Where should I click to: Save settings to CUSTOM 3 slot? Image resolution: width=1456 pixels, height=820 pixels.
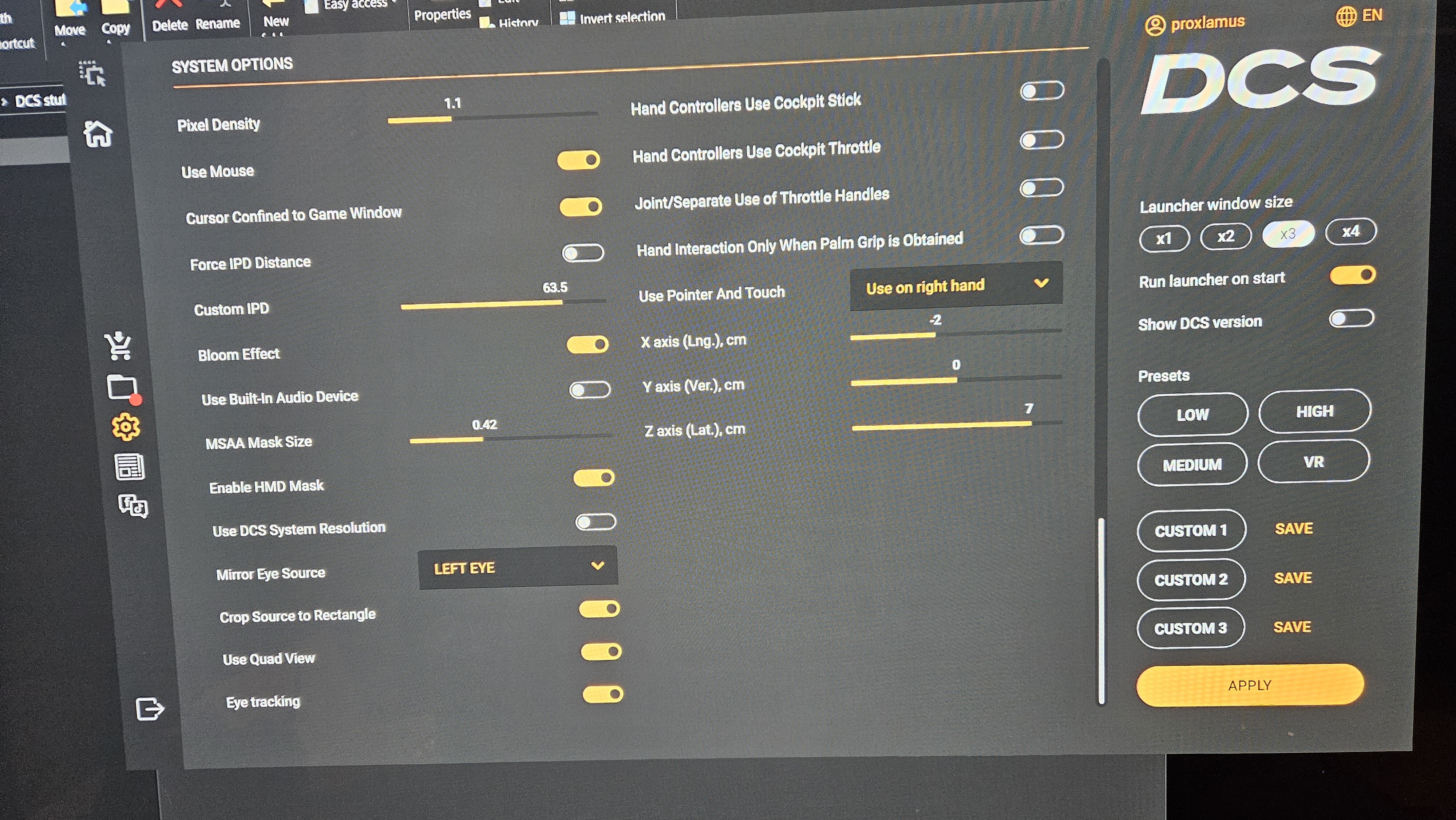coord(1293,627)
